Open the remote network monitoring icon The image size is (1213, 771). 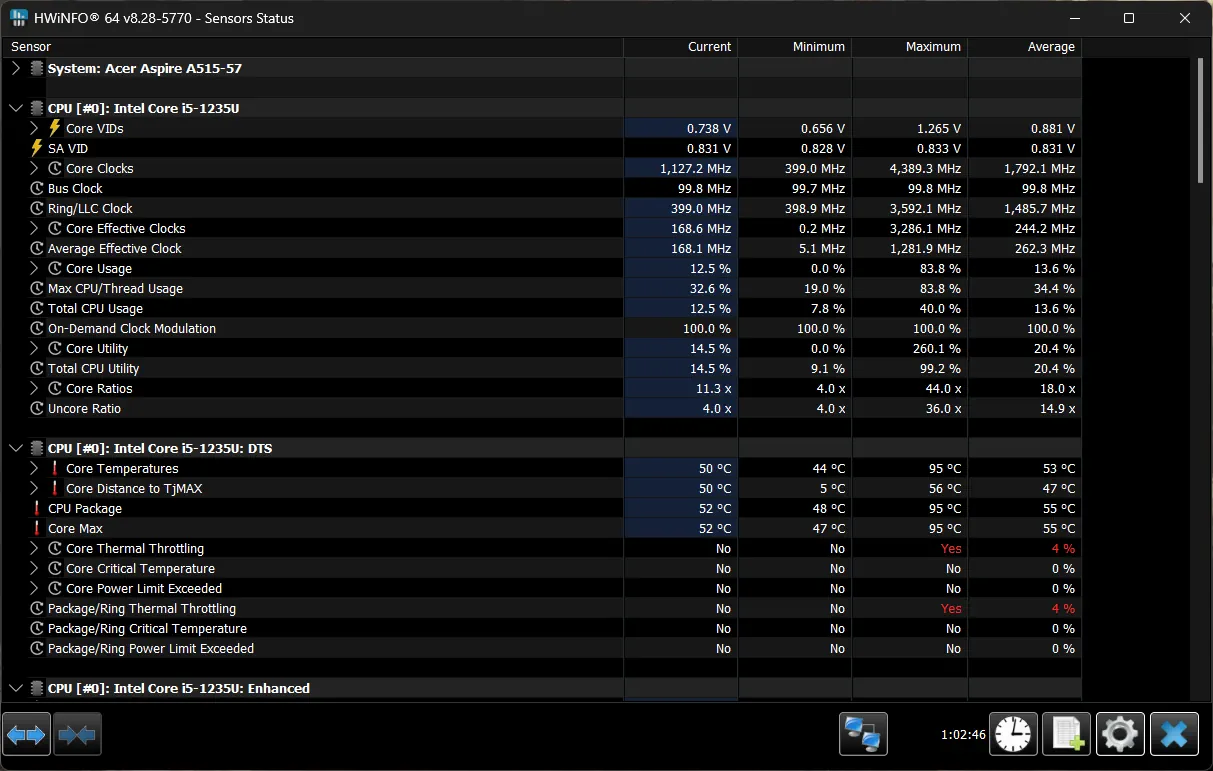tap(863, 735)
